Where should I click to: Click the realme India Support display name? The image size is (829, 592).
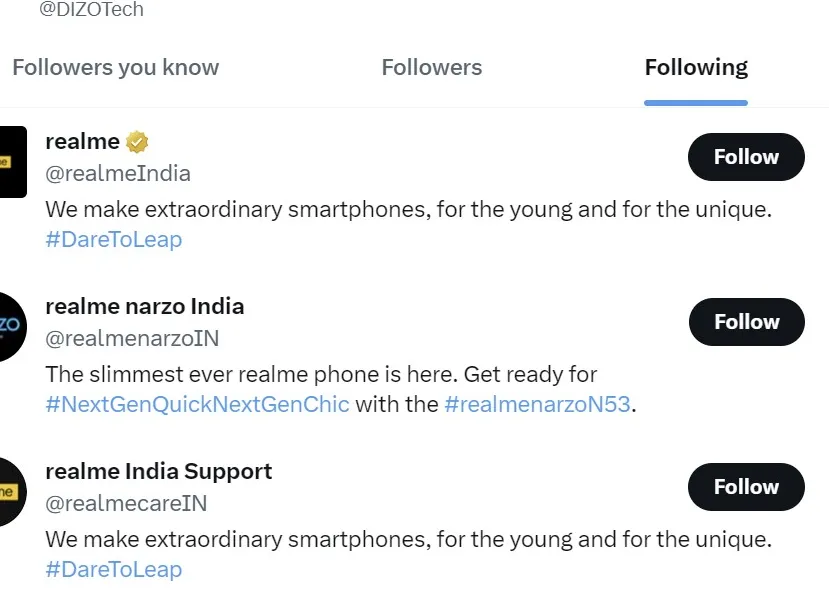pyautogui.click(x=159, y=472)
